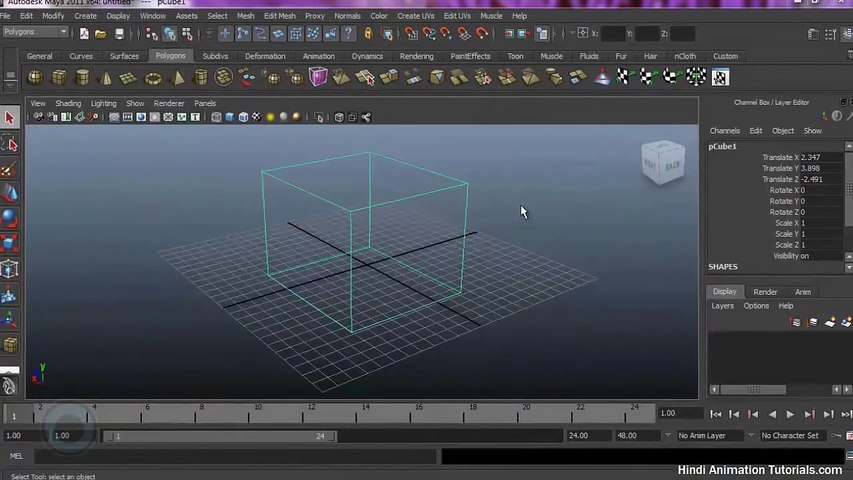Click the view cube in viewport
The width and height of the screenshot is (853, 480).
tap(663, 162)
